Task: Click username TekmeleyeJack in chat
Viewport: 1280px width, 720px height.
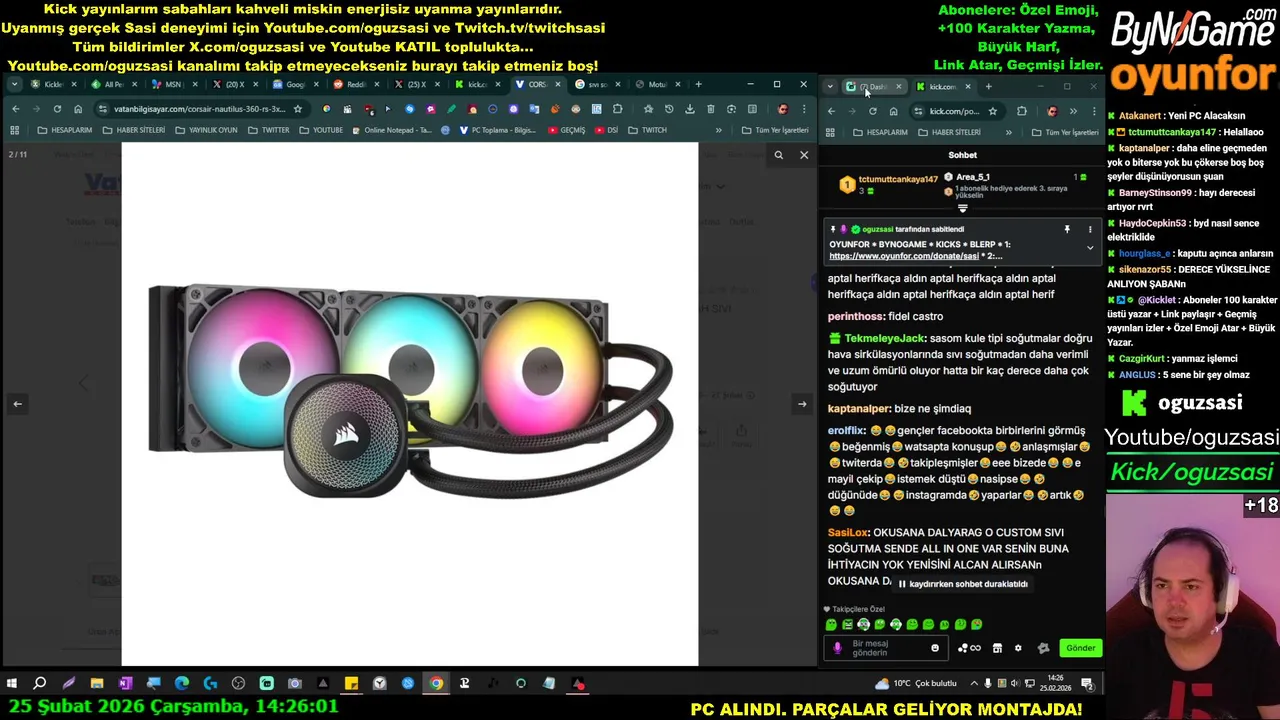Action: (885, 338)
